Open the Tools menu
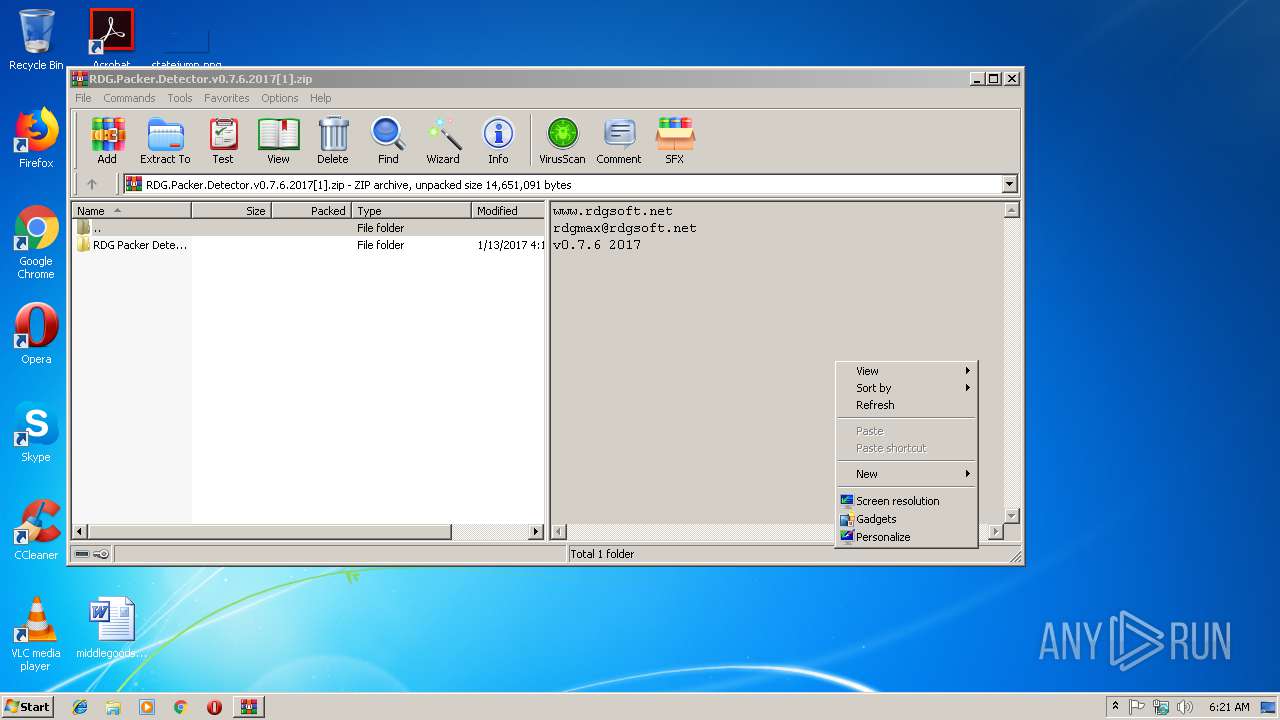Viewport: 1280px width, 720px height. click(x=180, y=98)
